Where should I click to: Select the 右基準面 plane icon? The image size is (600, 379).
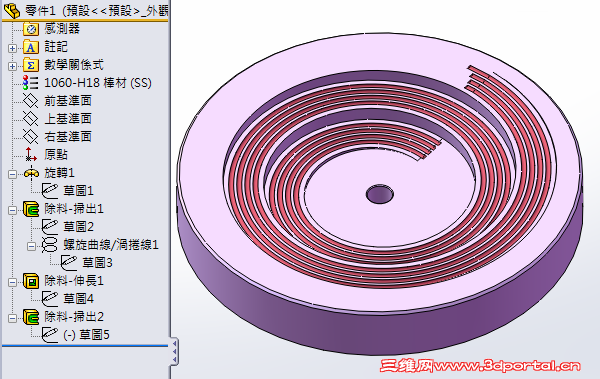coord(31,137)
